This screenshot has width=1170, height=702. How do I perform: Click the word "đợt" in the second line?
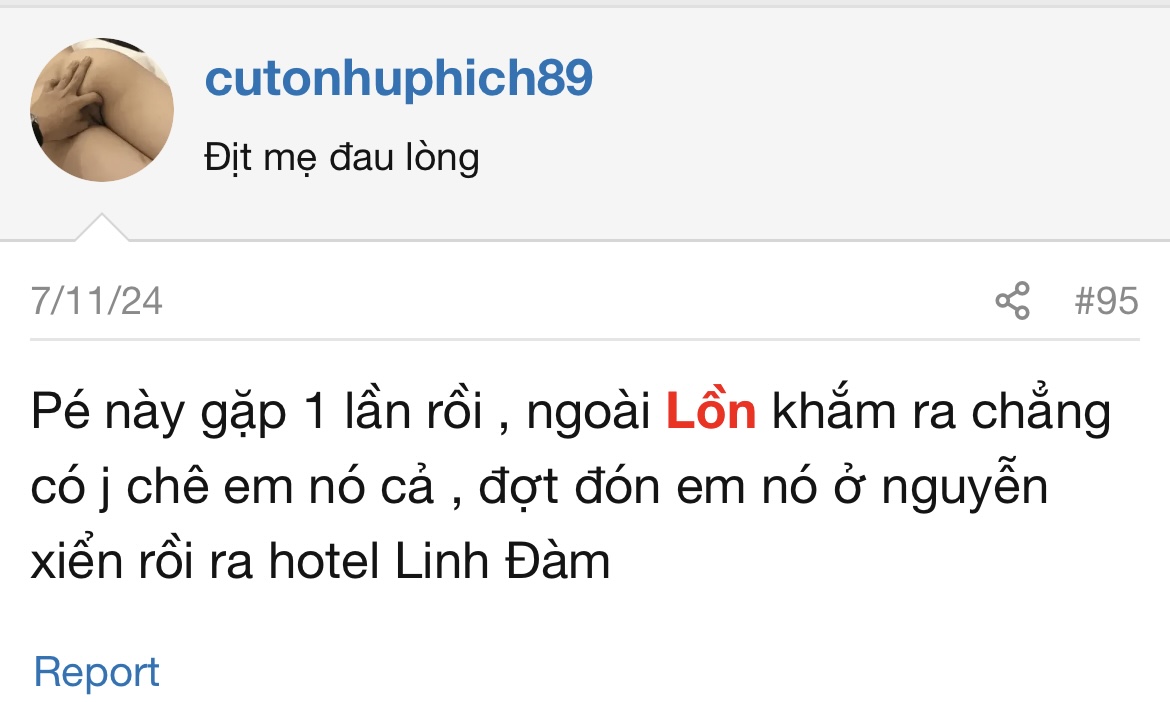pos(520,488)
